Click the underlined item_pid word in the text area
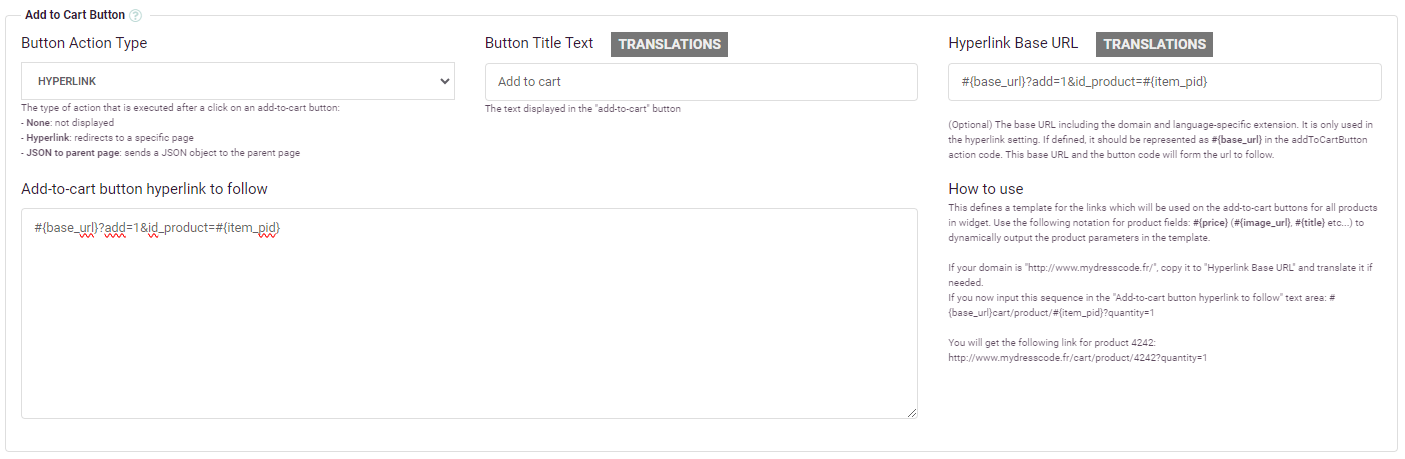This screenshot has width=1405, height=459. click(252, 228)
